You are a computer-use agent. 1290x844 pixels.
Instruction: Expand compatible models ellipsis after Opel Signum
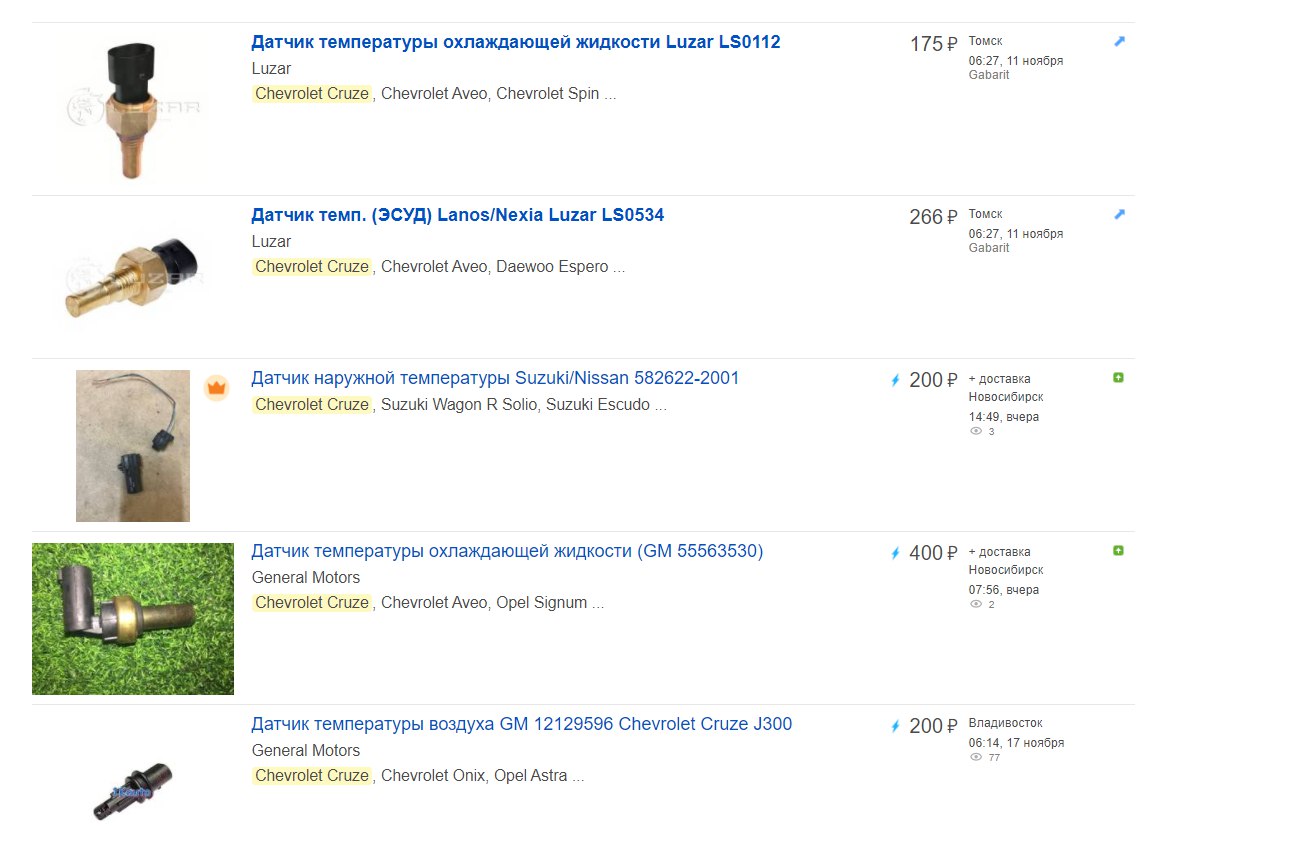(x=597, y=604)
